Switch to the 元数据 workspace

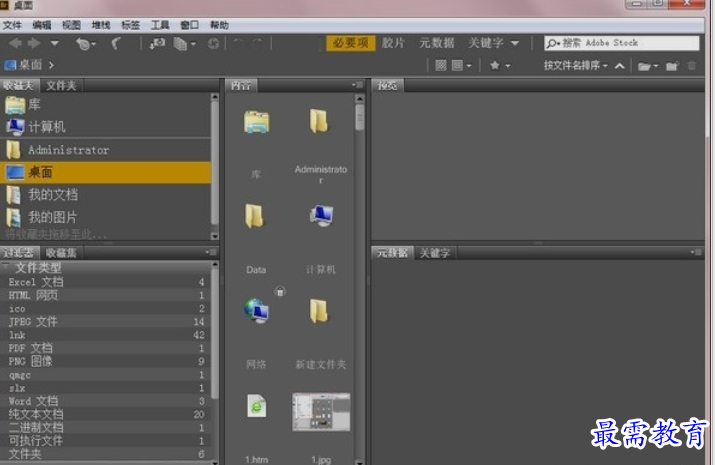tap(437, 43)
